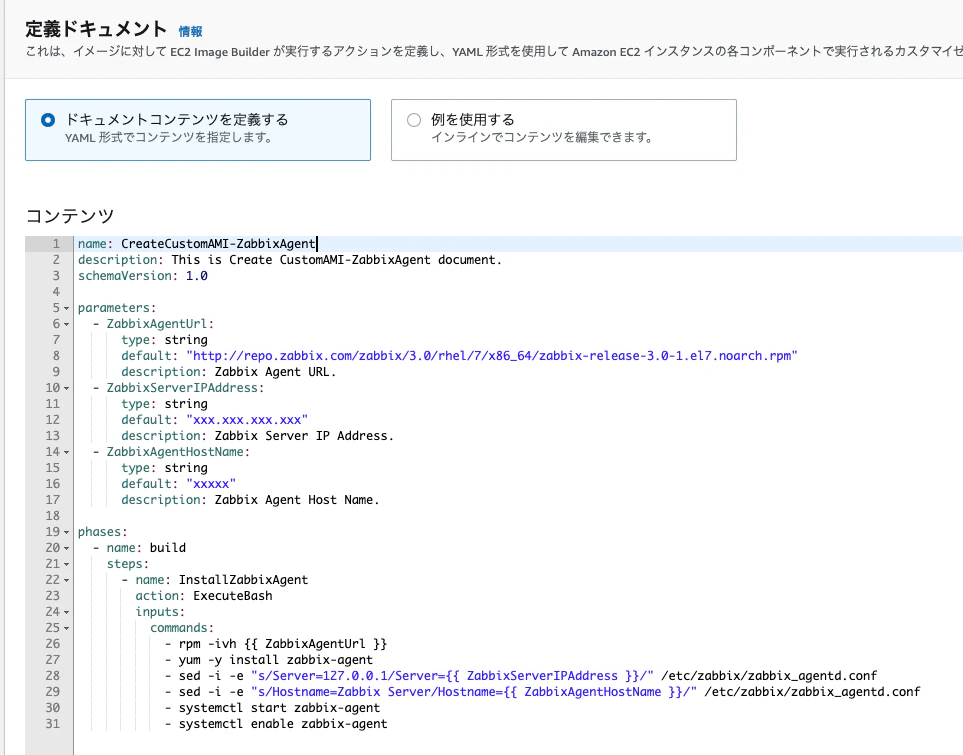The height and width of the screenshot is (755, 963).
Task: Fold the ZabbixAgentUrl block on line 6
Action: 66,324
